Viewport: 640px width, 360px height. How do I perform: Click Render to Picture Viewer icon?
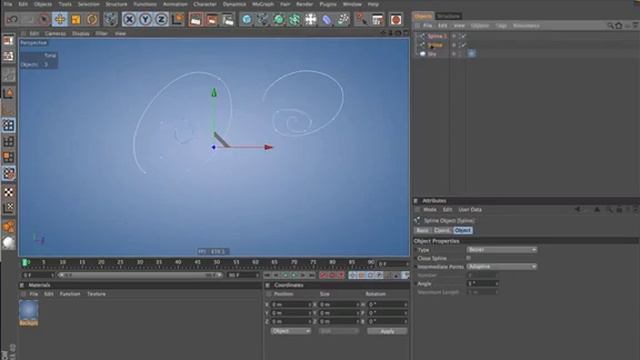(x=212, y=19)
